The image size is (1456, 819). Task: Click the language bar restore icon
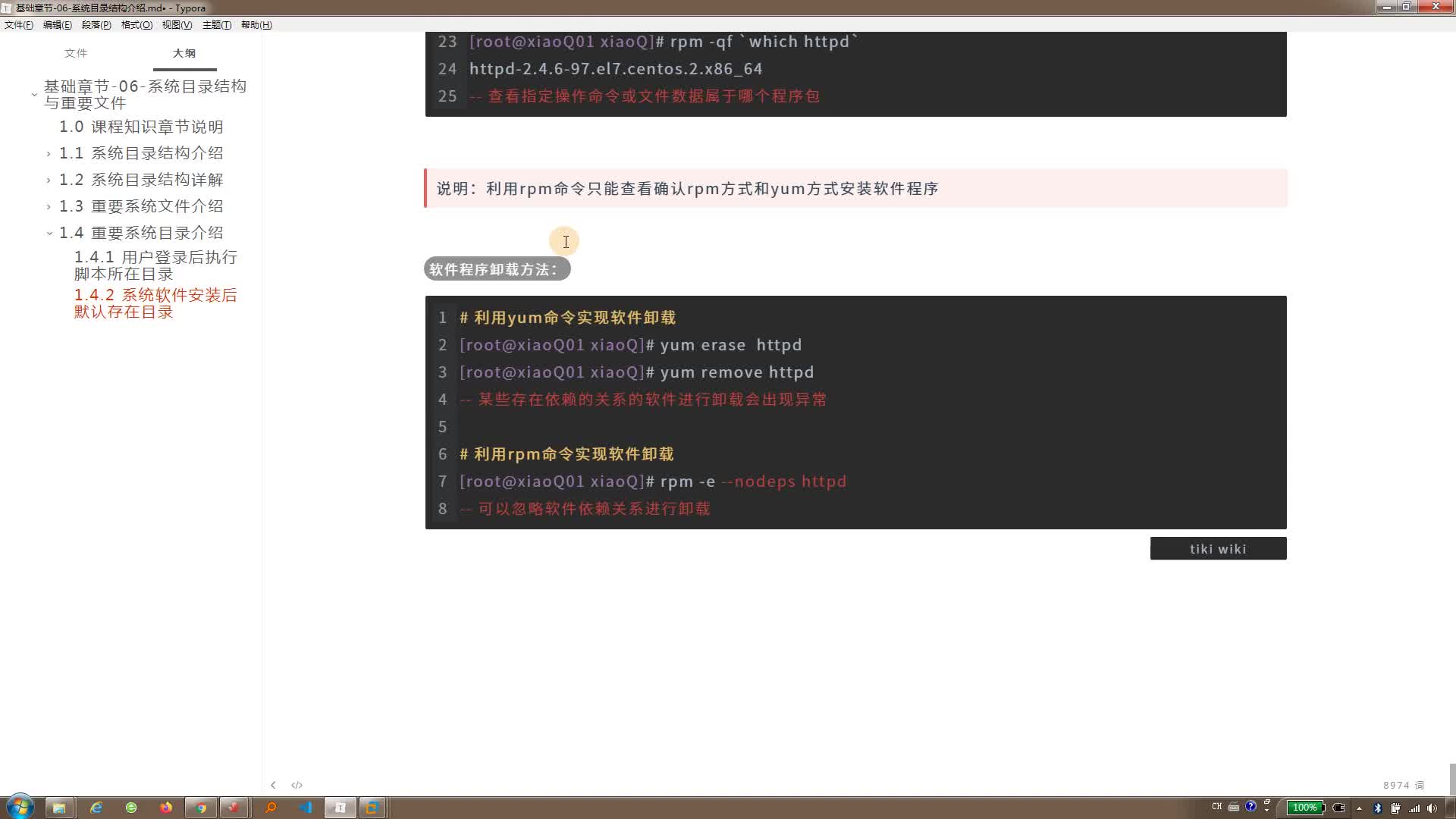point(1266,802)
